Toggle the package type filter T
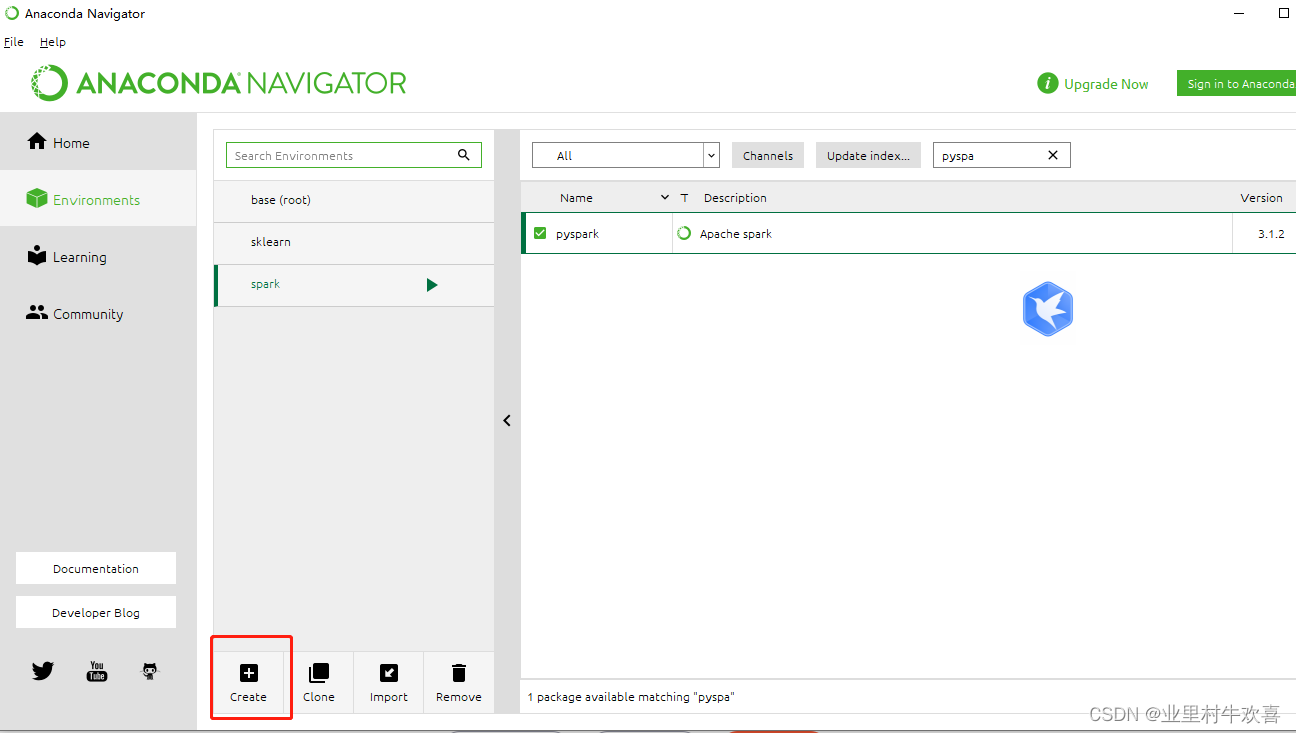Viewport: 1296px width, 733px height. [x=685, y=197]
